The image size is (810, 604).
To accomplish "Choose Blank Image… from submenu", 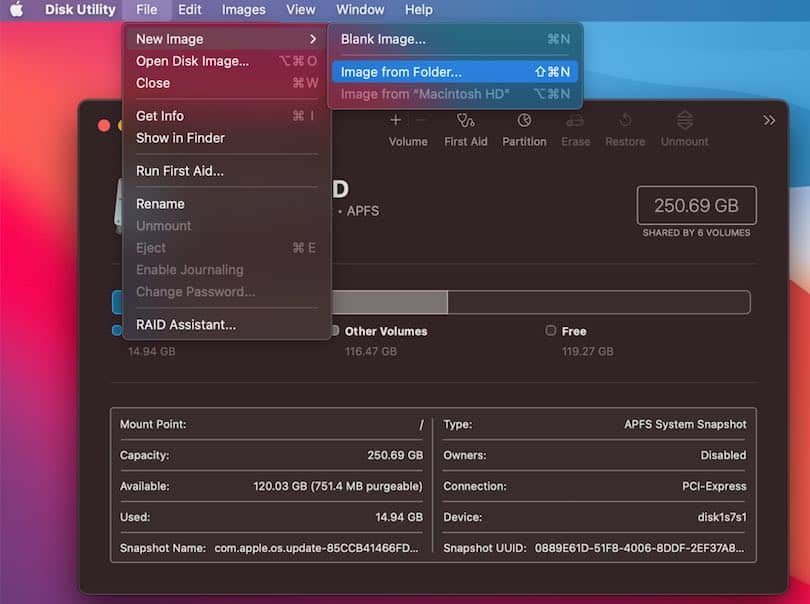I will pyautogui.click(x=455, y=39).
